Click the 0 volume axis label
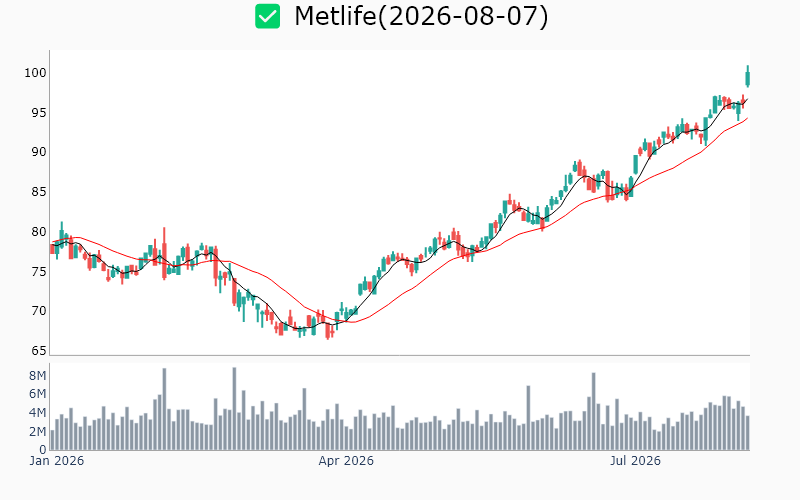 pyautogui.click(x=43, y=449)
